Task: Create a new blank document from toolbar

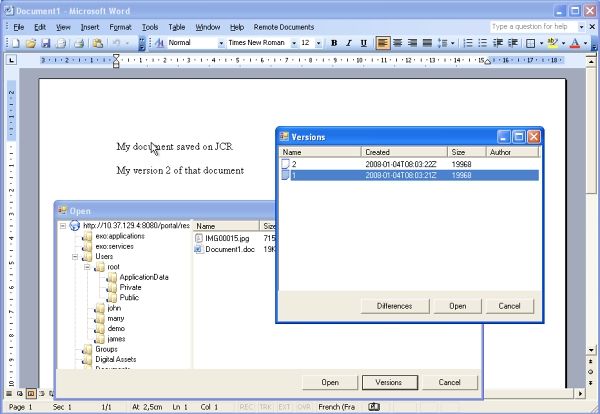Action: click(x=16, y=43)
